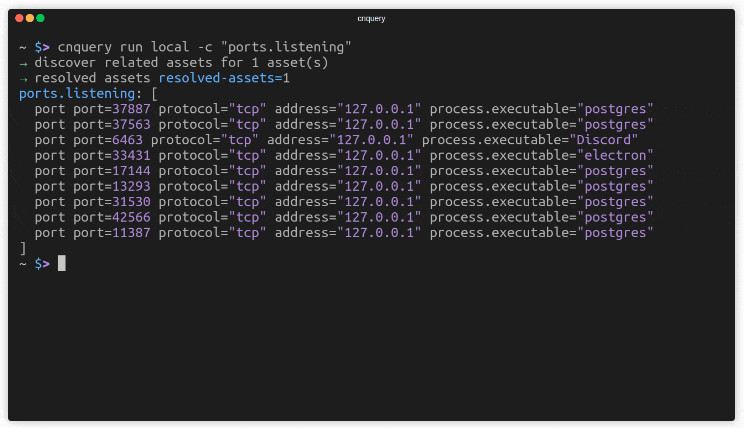
Task: Click port number 33431
Action: (131, 155)
